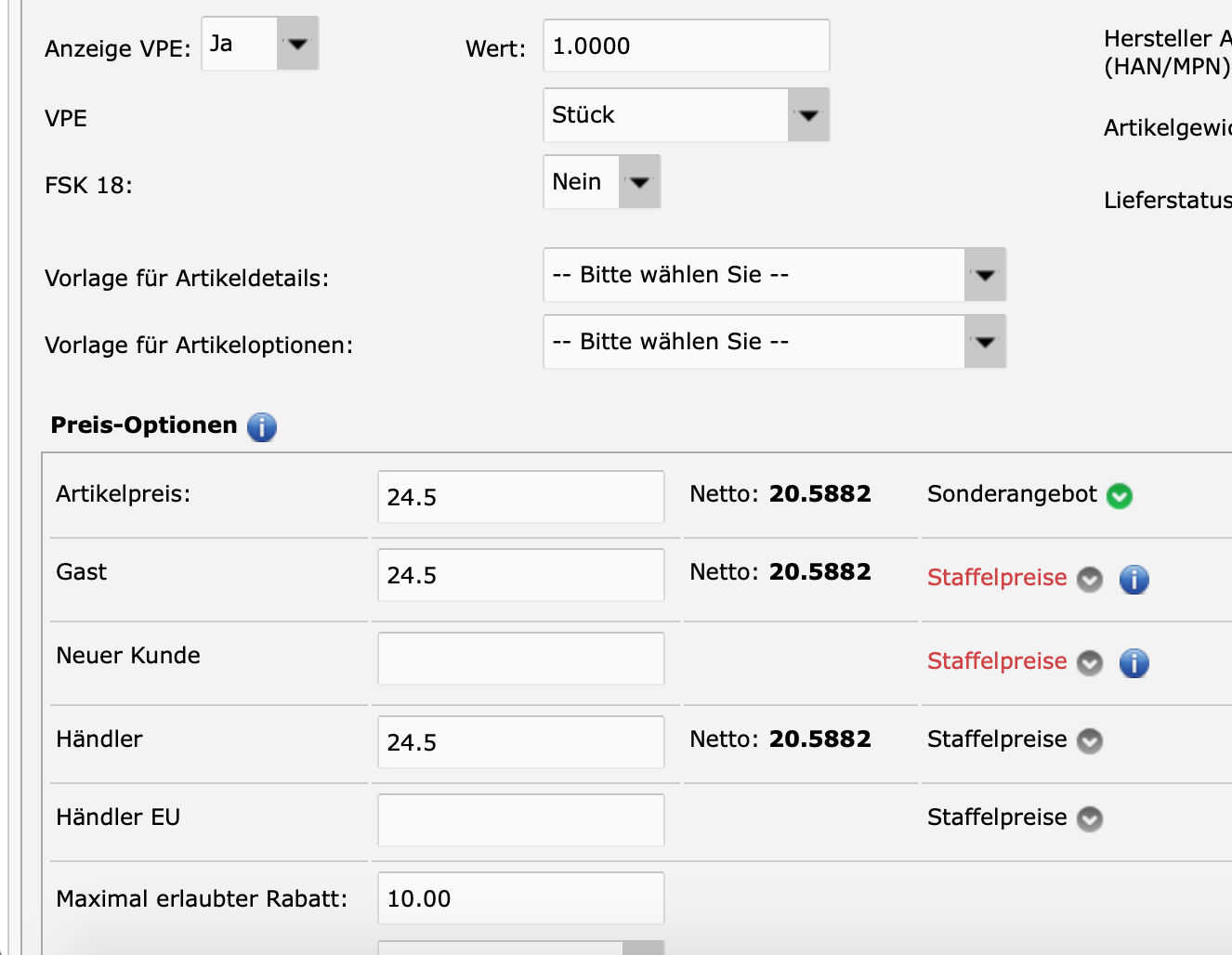Viewport: 1232px width, 955px height.
Task: Open the VPE Stück unit dropdown
Action: coord(686,115)
